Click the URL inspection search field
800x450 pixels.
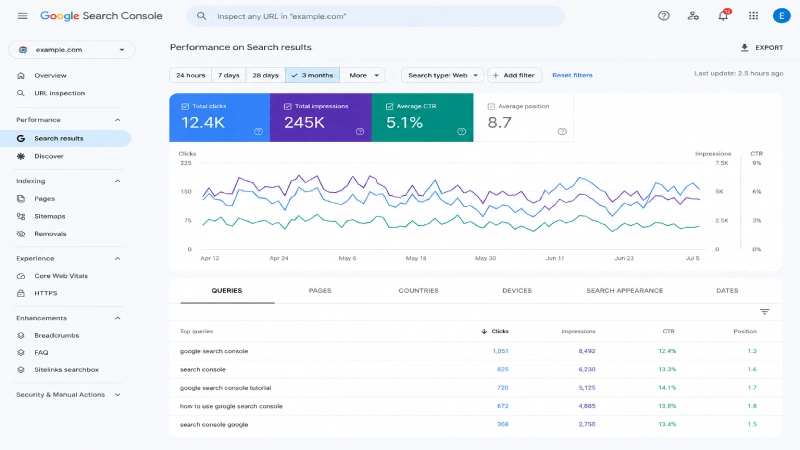coord(376,16)
